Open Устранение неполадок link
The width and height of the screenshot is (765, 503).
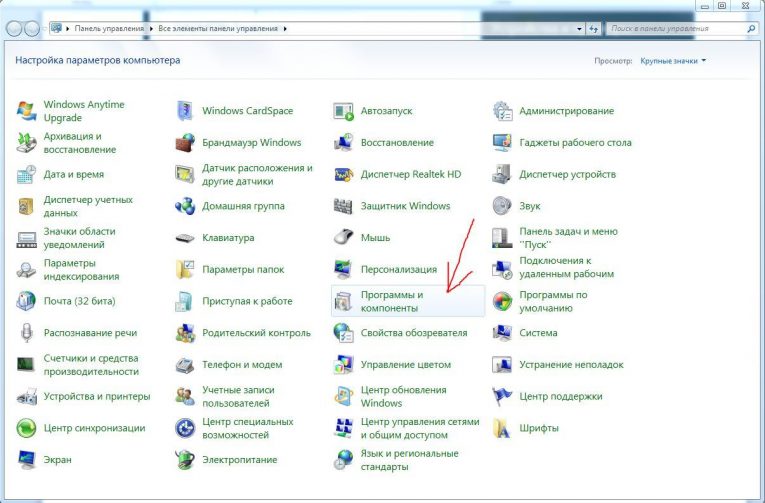[571, 365]
